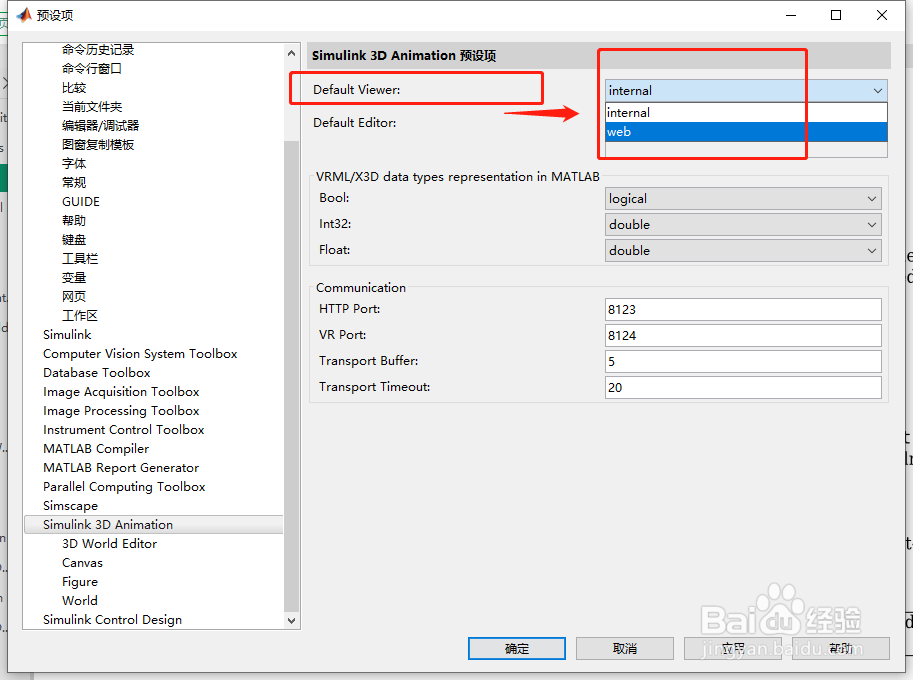
Task: Click the 应用 (Apply) button
Action: tap(733, 649)
